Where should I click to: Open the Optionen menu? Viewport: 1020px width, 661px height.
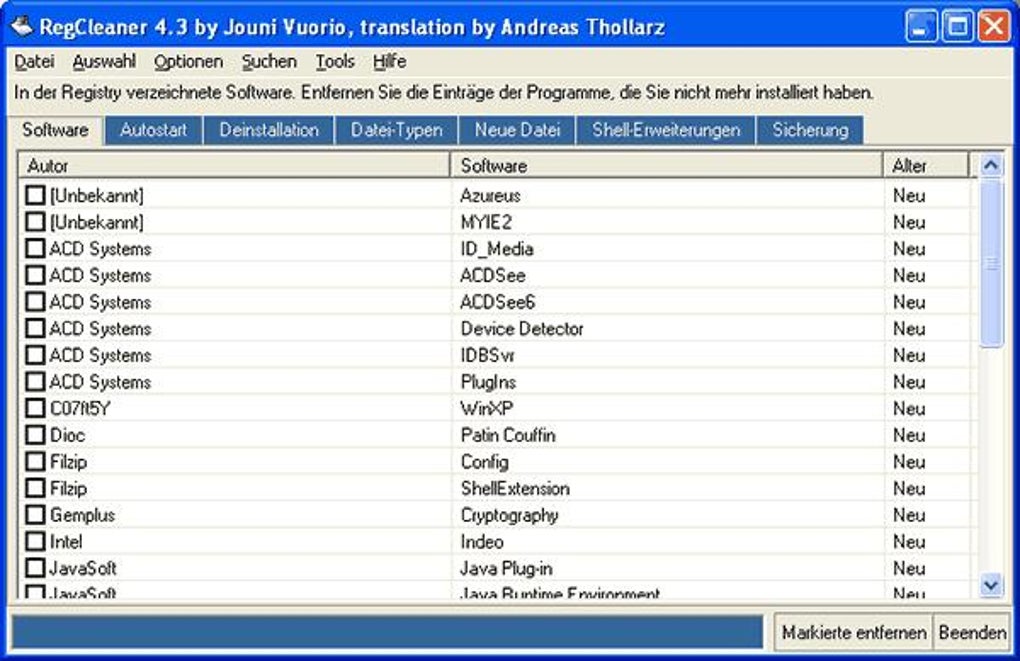coord(189,62)
